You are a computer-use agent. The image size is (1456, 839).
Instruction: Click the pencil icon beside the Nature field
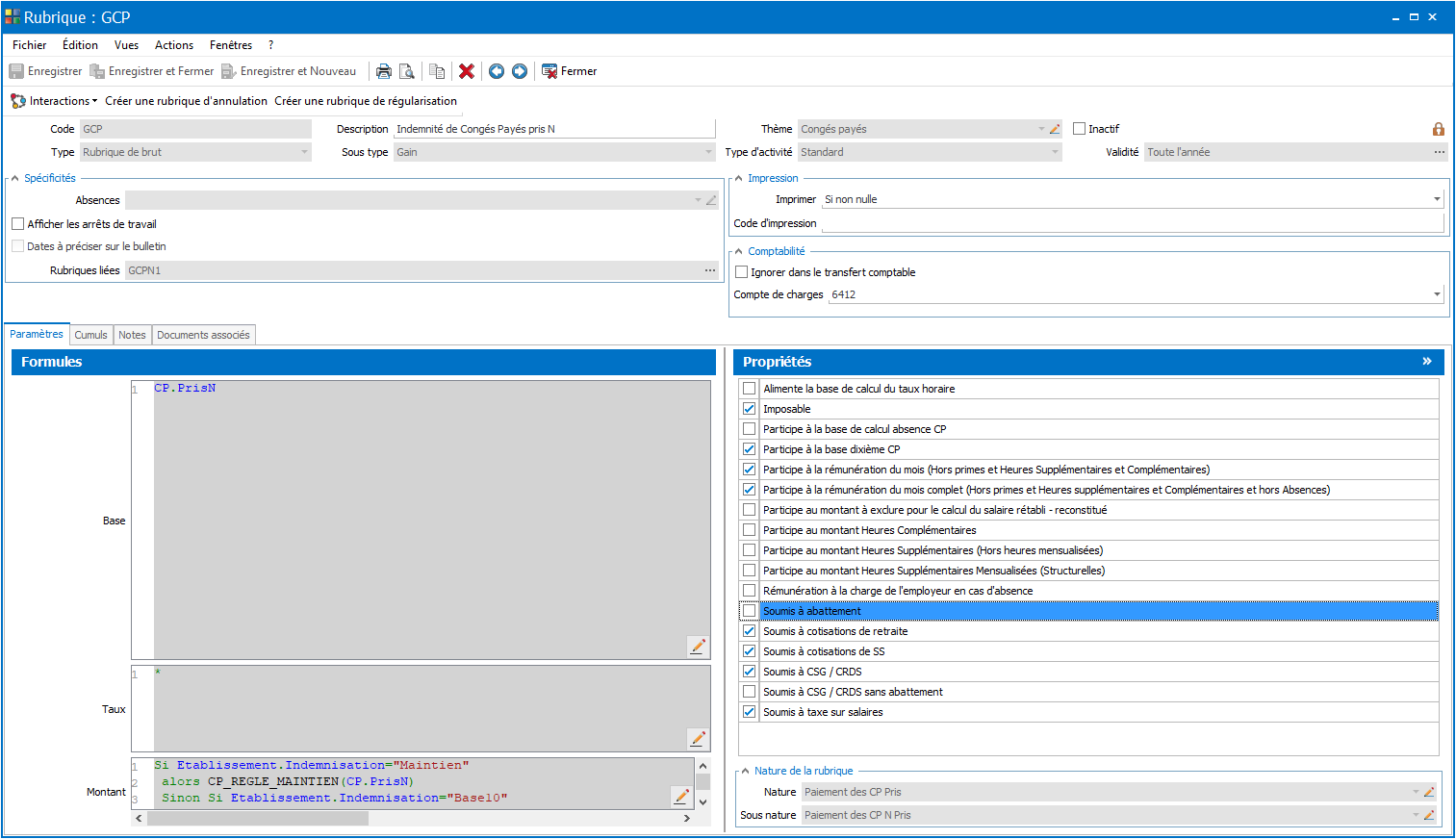click(1429, 792)
